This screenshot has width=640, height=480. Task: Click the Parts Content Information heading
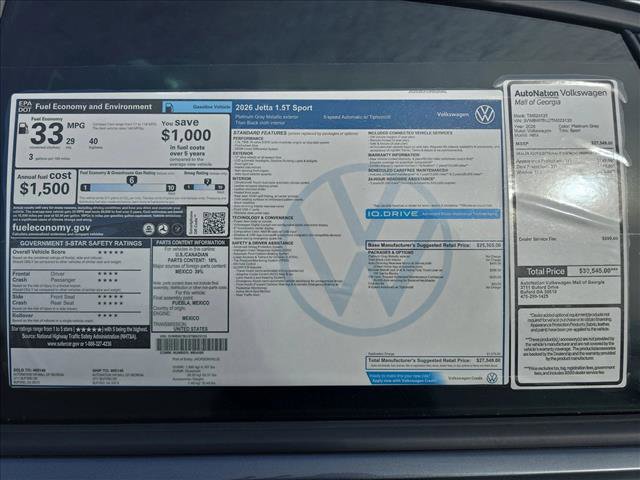coord(191,242)
